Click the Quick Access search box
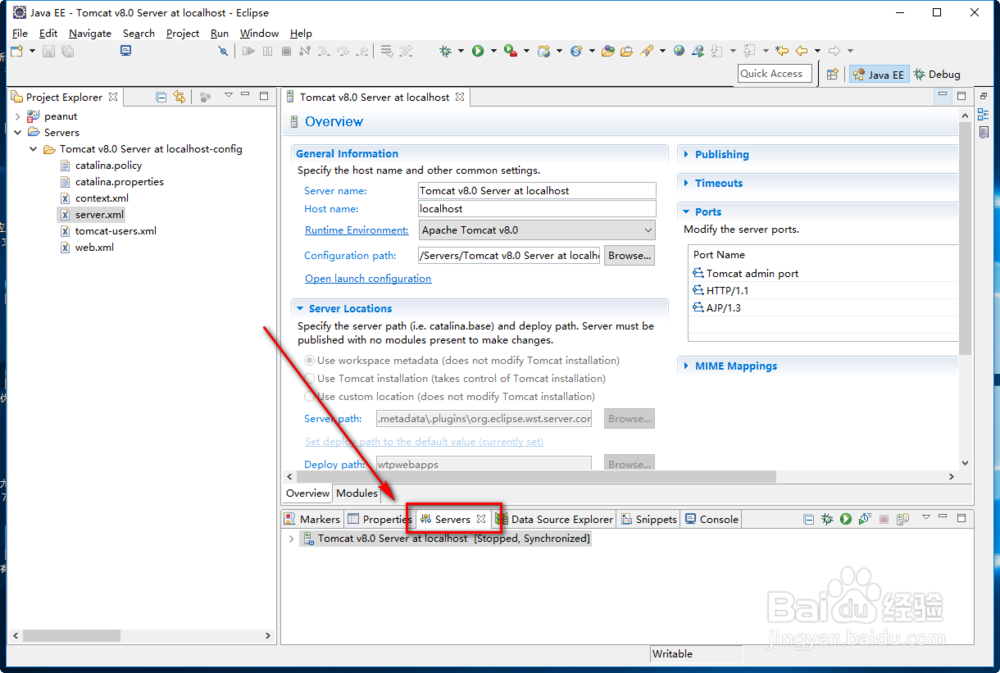 (775, 73)
